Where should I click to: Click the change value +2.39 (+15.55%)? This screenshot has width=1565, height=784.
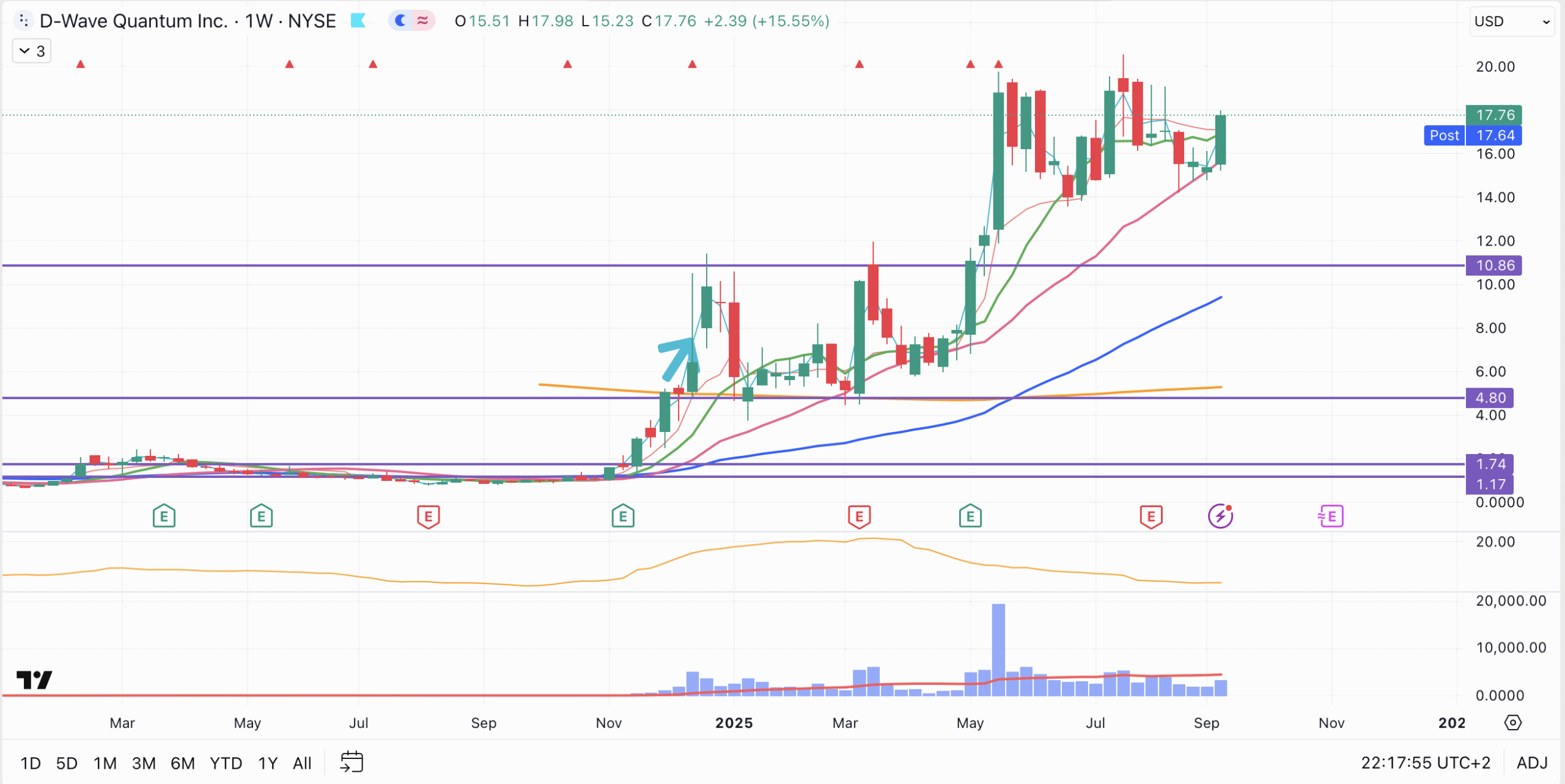(767, 21)
